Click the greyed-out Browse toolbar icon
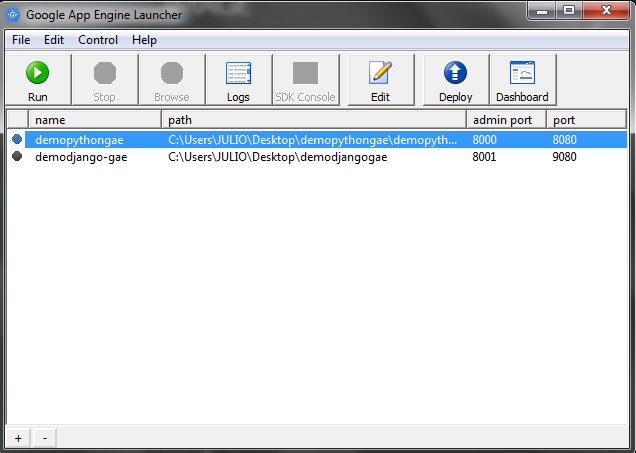The image size is (636, 453). [x=172, y=73]
